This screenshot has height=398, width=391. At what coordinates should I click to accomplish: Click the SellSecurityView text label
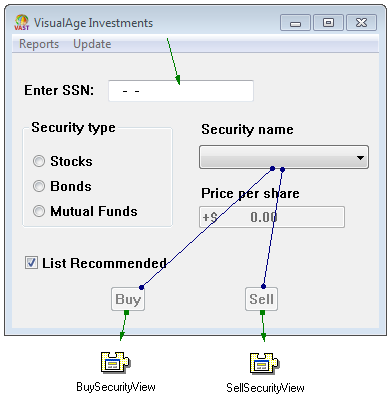[265, 388]
